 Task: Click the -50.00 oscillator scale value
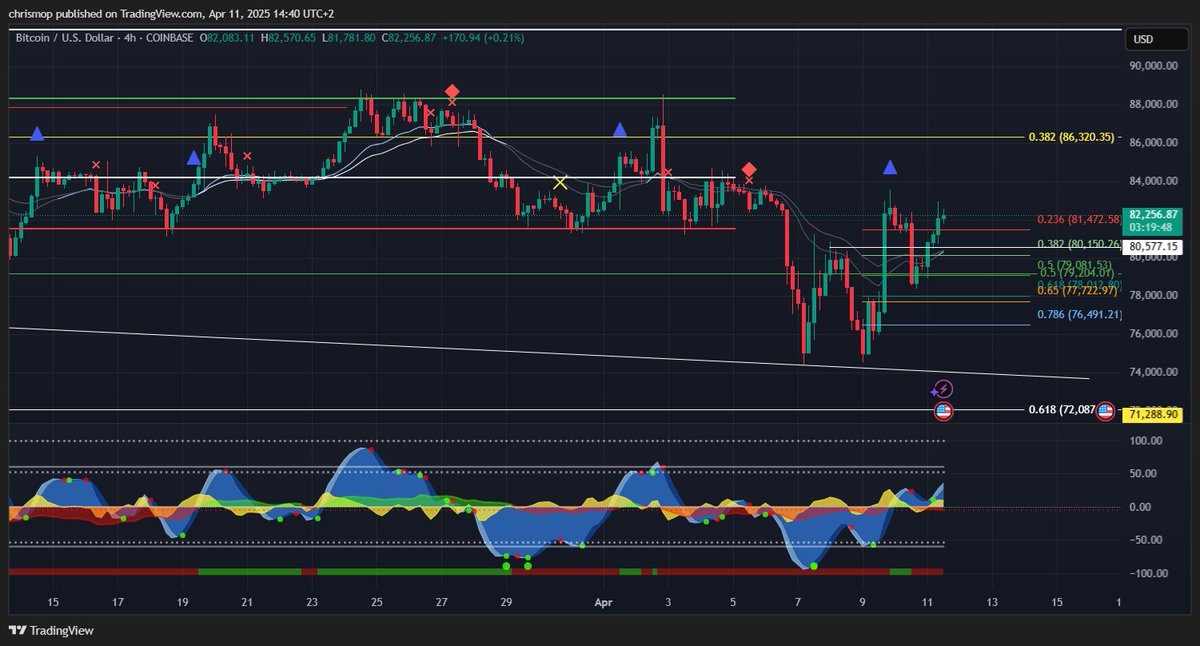coord(1145,540)
